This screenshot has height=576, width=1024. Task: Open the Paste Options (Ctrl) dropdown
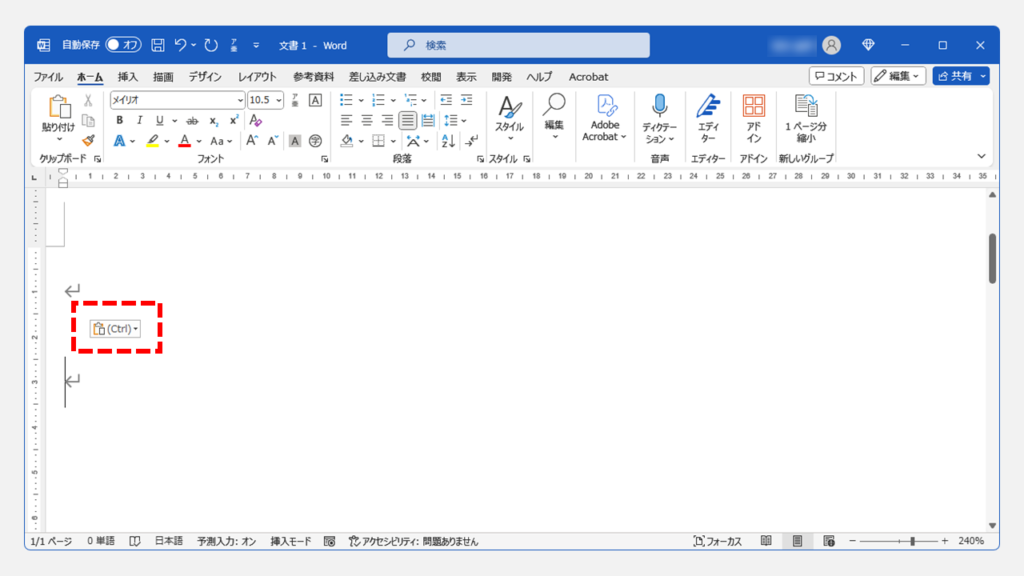(114, 329)
